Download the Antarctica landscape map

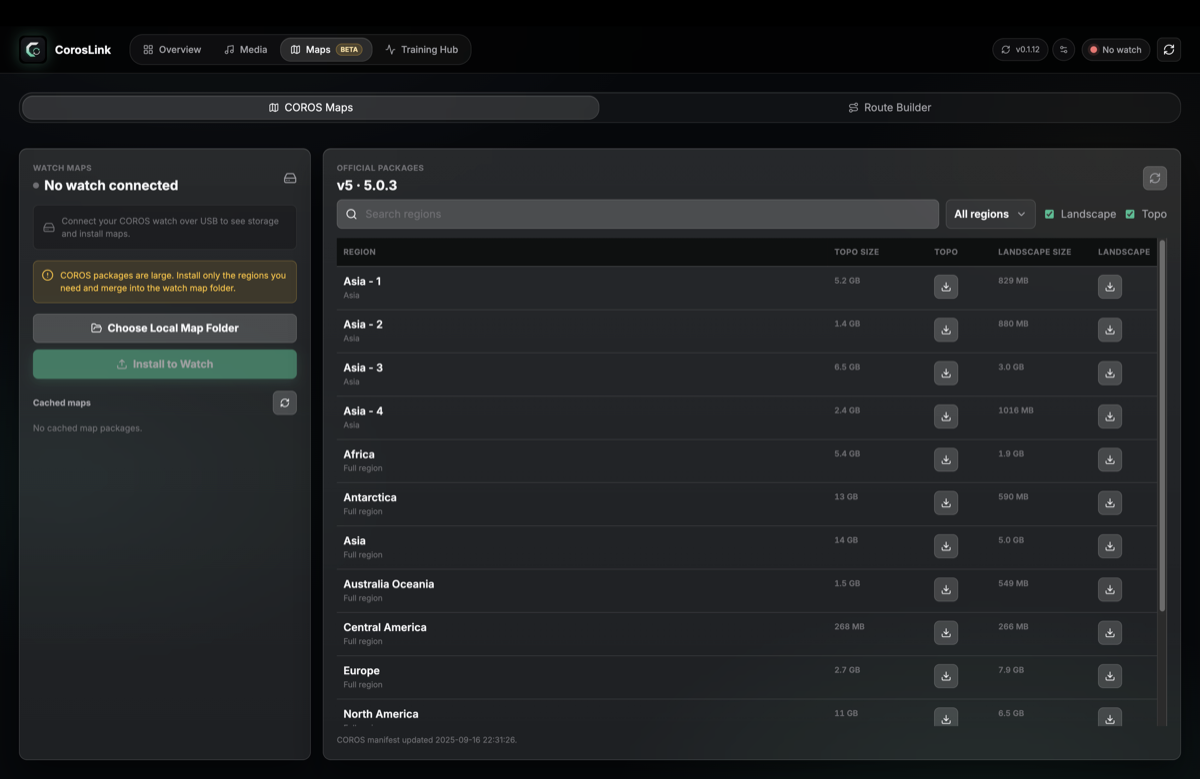(1110, 503)
